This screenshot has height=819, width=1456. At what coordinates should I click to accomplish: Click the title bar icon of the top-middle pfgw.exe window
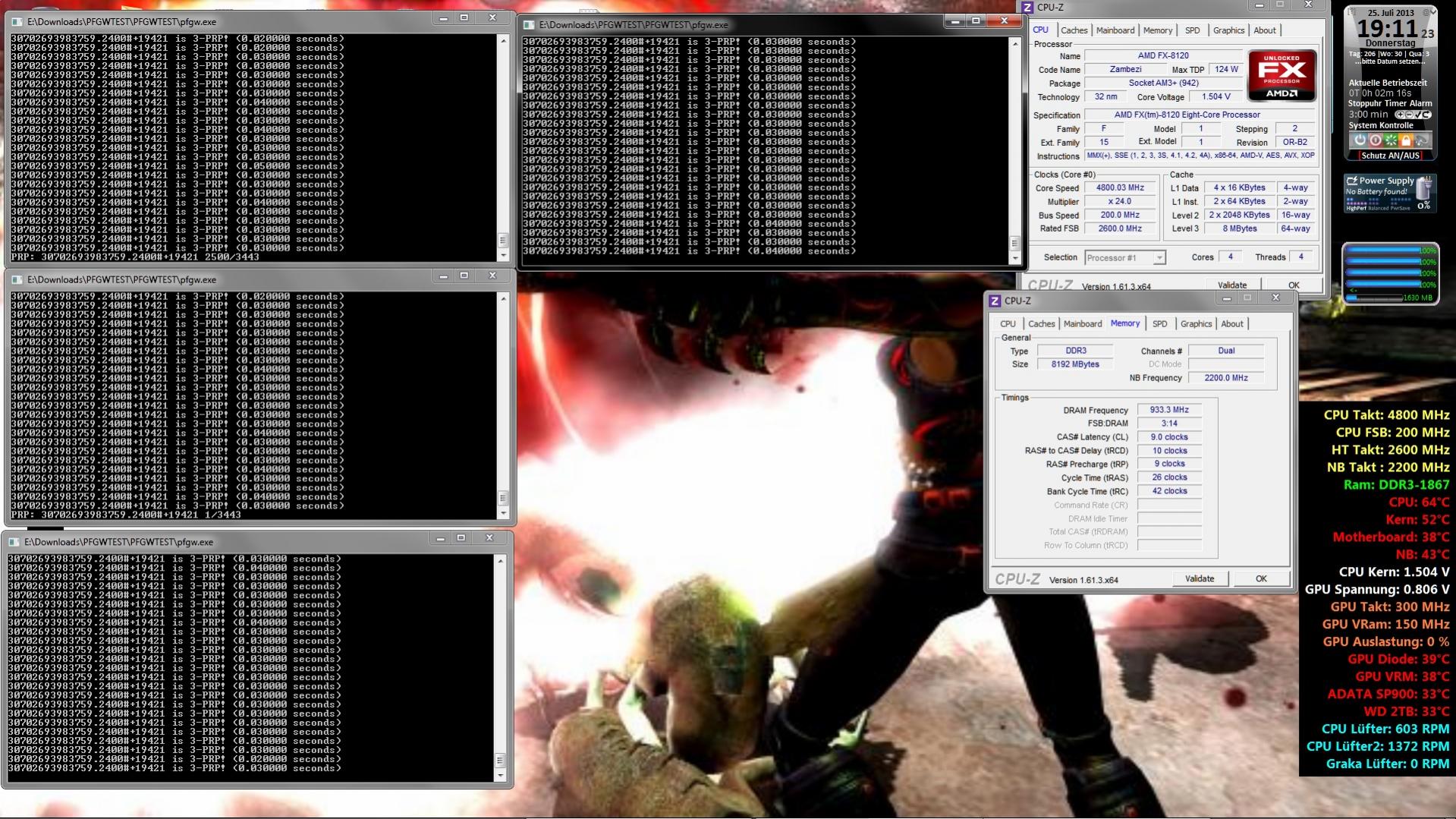pos(530,25)
